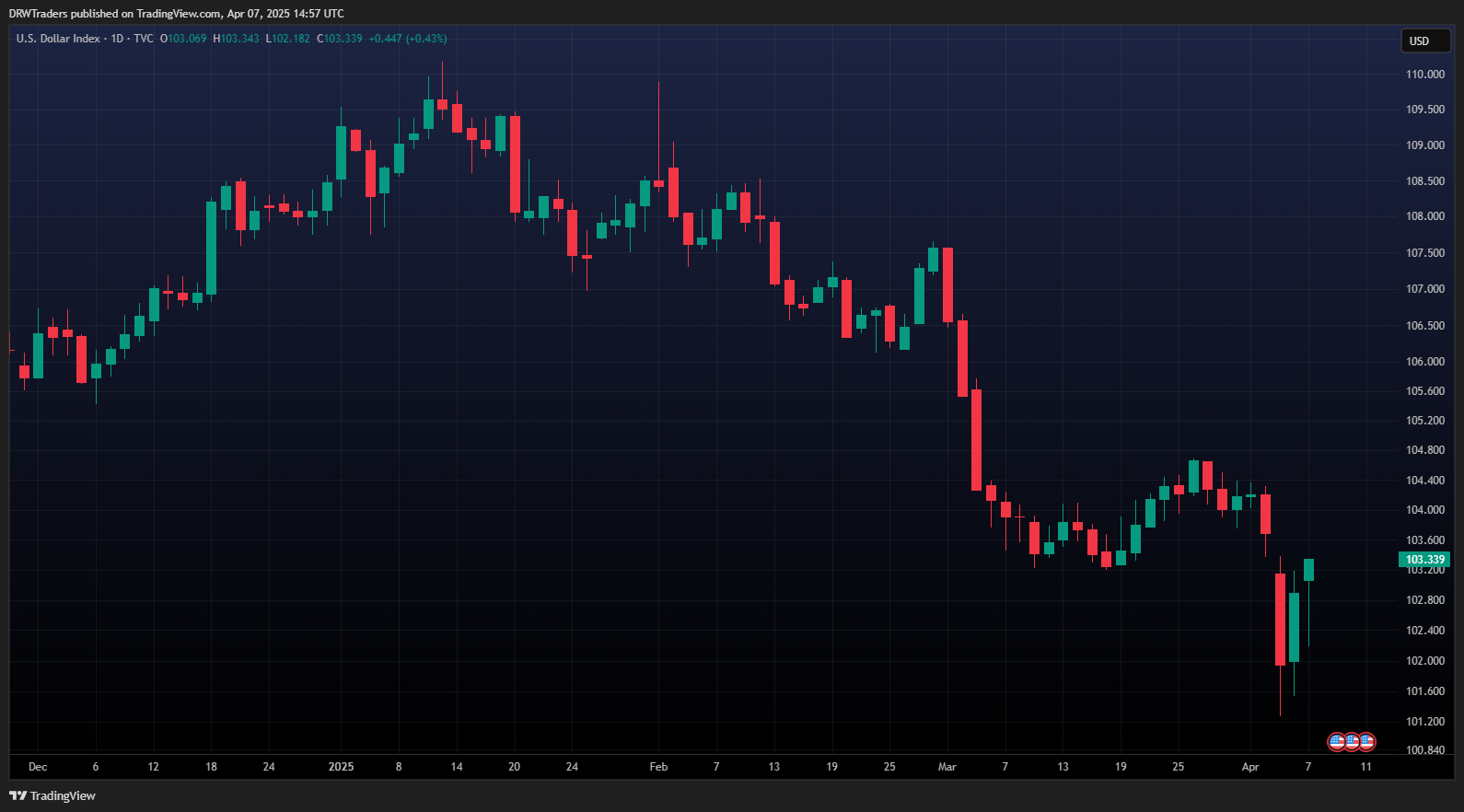
Task: Click the 'TVC' exchange label in the legend
Action: [x=144, y=39]
